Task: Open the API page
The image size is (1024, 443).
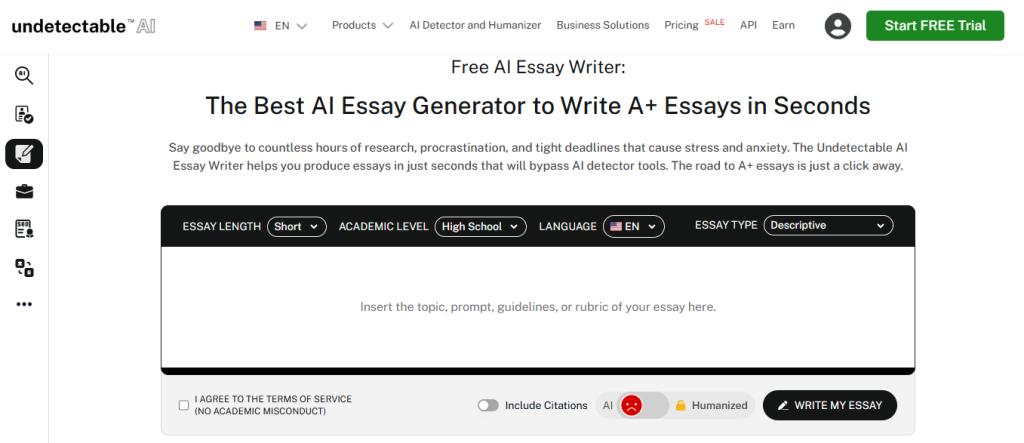Action: (748, 25)
